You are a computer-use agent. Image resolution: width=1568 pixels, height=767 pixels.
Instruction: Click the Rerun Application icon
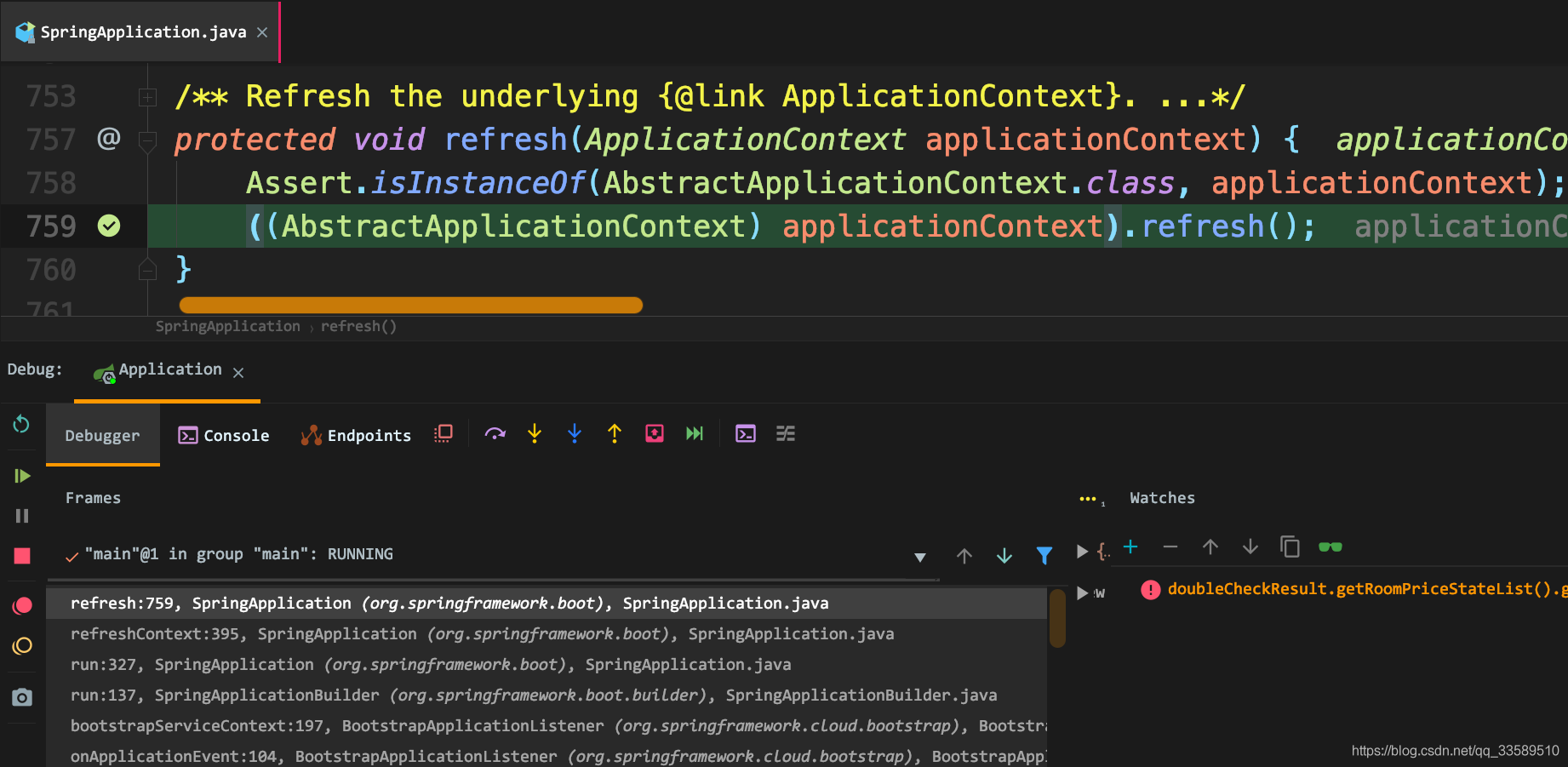click(x=22, y=424)
